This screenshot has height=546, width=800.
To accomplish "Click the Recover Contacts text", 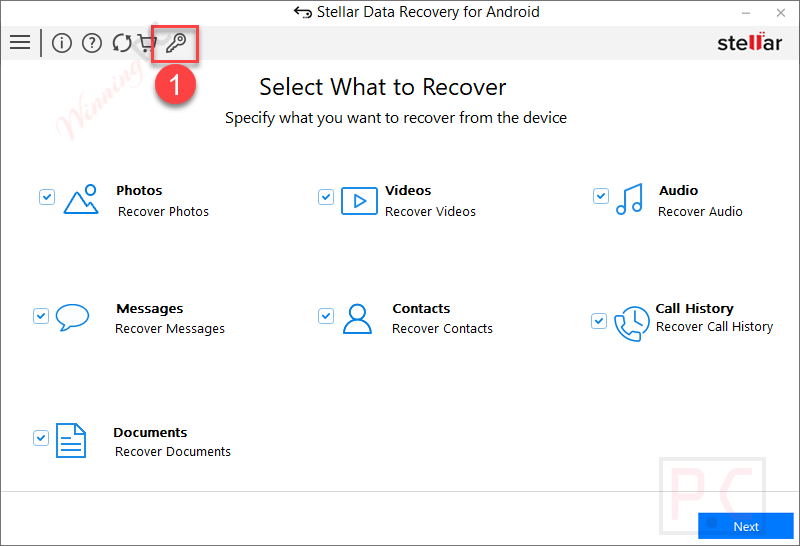I will point(442,329).
